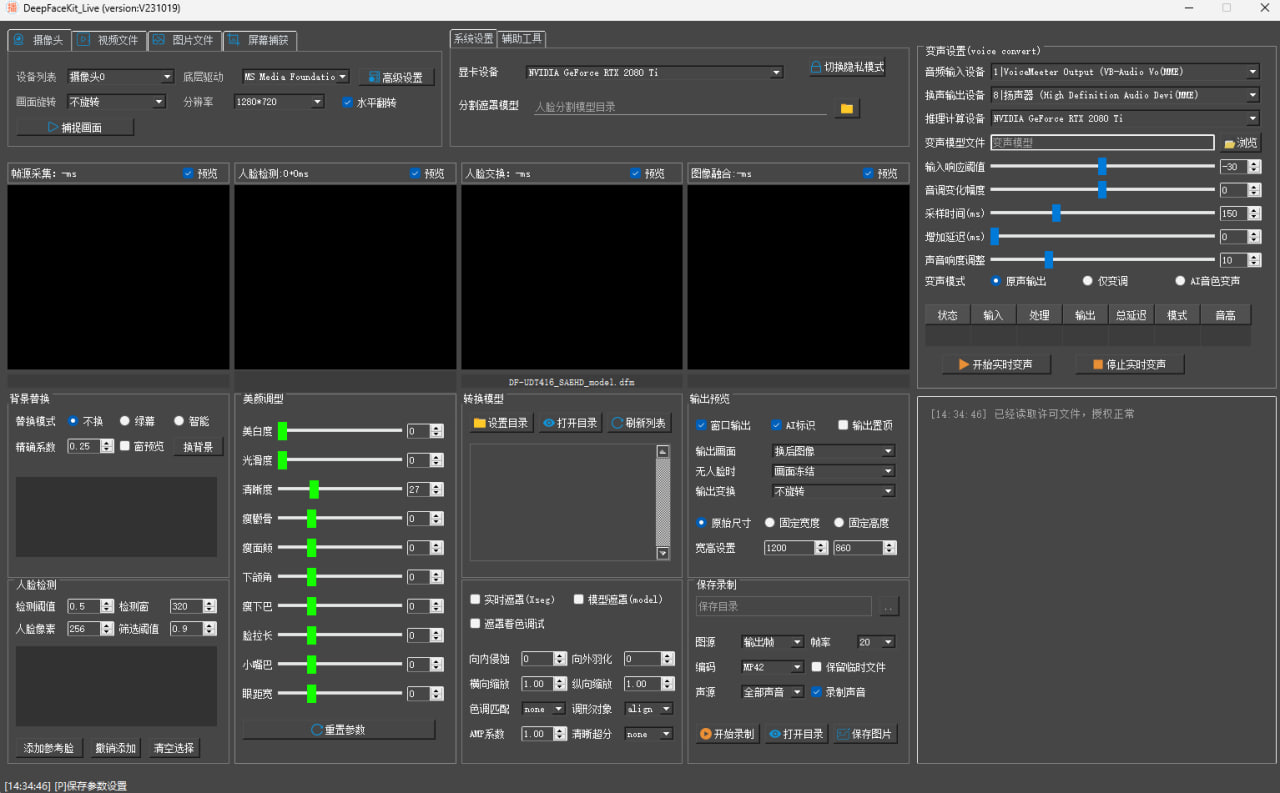The width and height of the screenshot is (1280, 793).
Task: Open 音频输入设备 dropdown
Action: coord(1125,72)
